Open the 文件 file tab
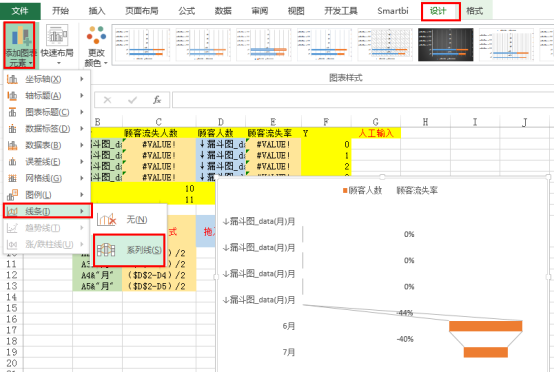Viewport: 554px width, 372px height. [20, 11]
